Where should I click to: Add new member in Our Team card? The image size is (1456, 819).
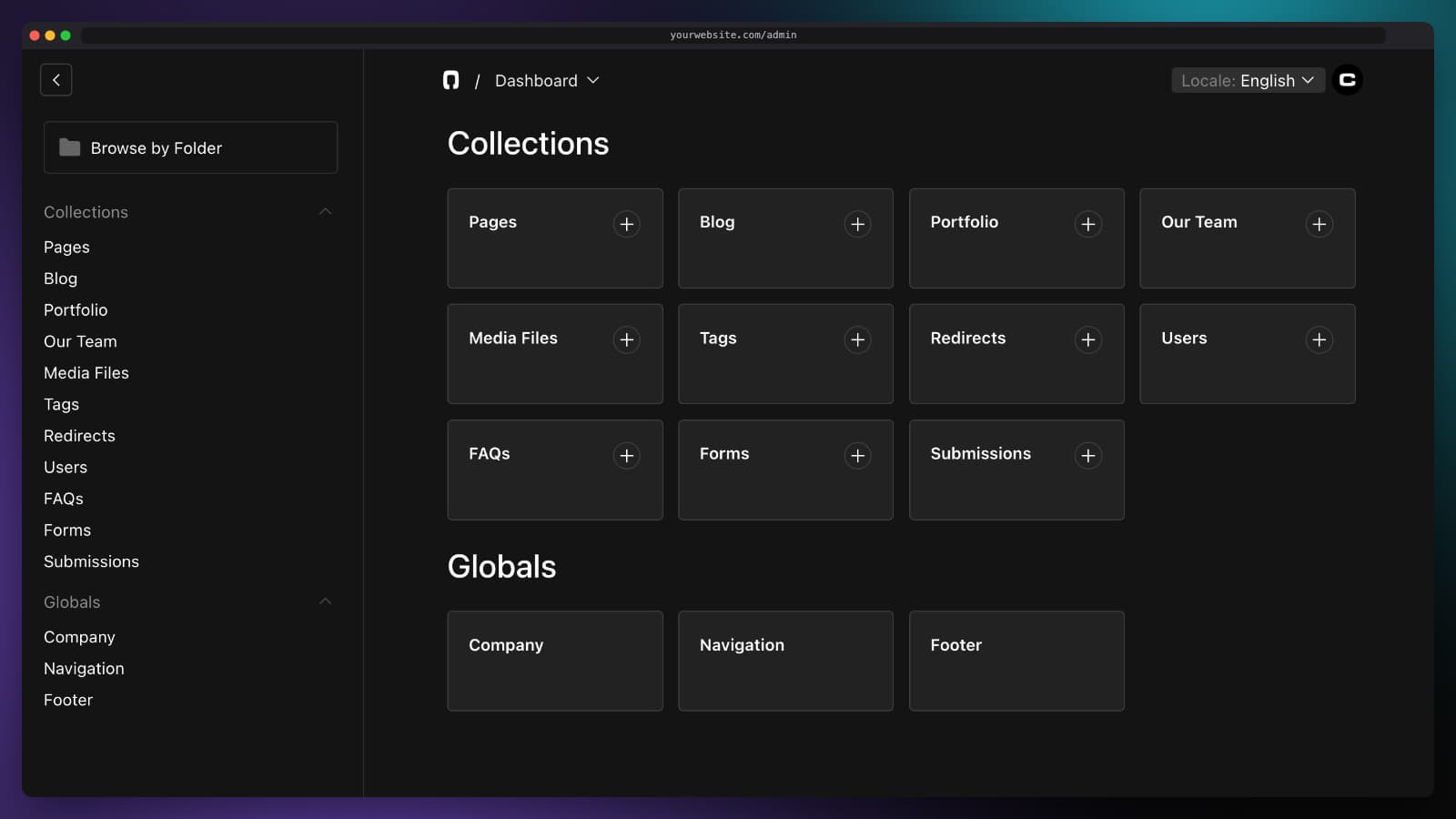tap(1319, 224)
